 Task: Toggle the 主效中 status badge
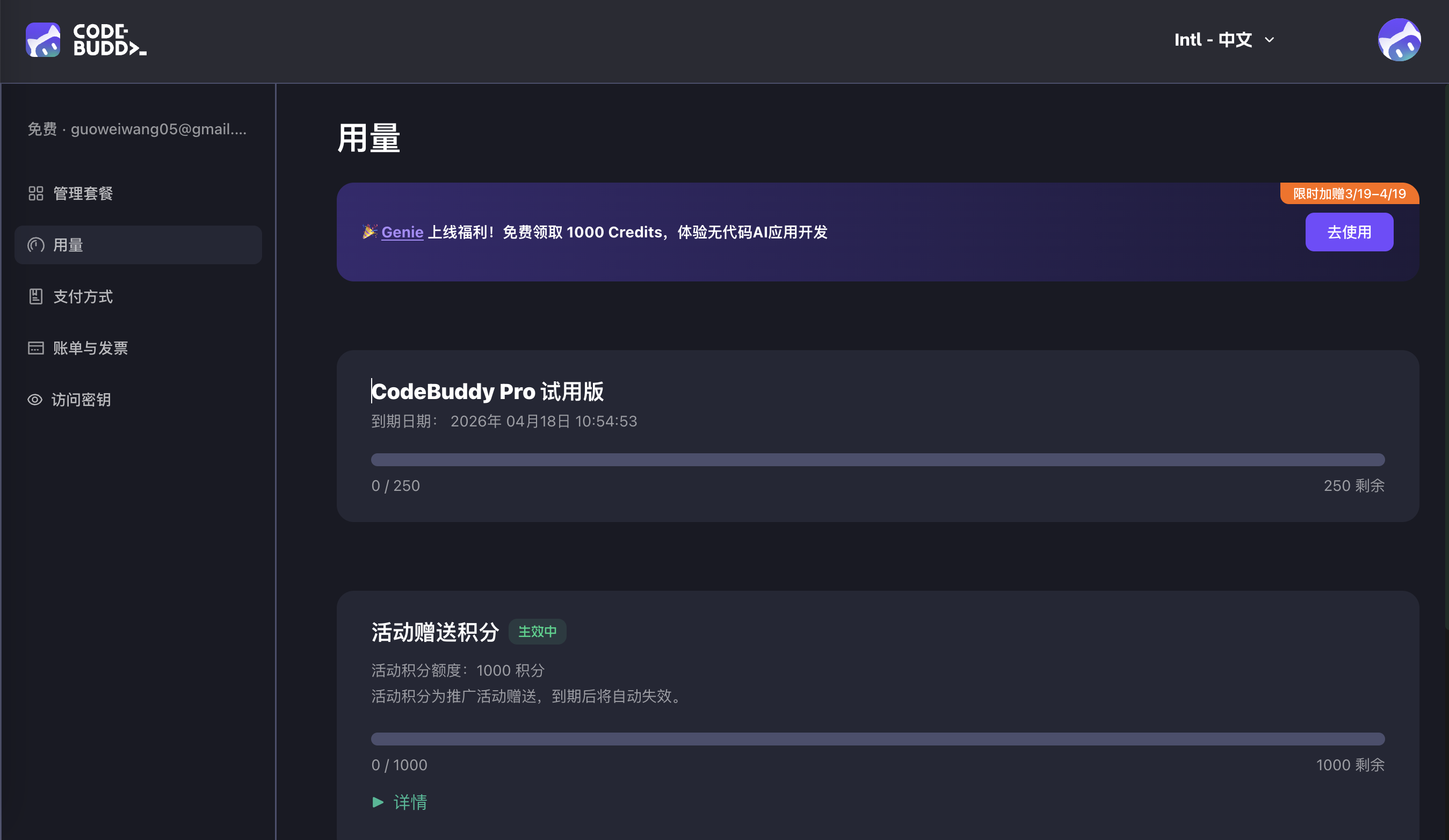point(537,631)
